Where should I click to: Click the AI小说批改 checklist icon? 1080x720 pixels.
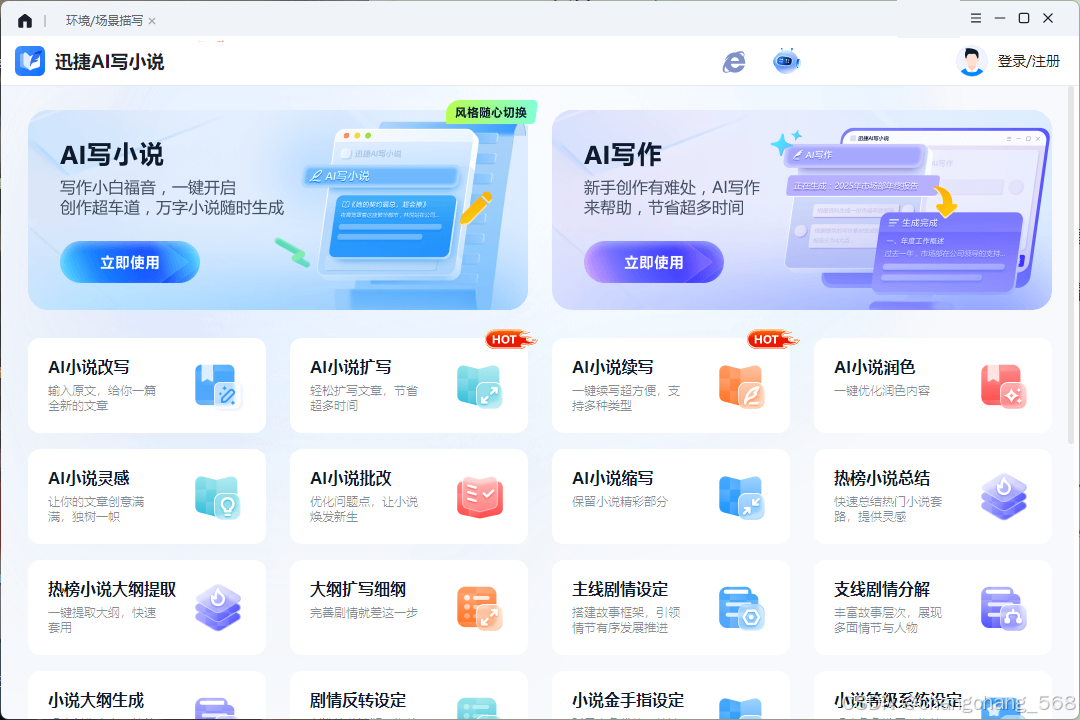coord(479,497)
